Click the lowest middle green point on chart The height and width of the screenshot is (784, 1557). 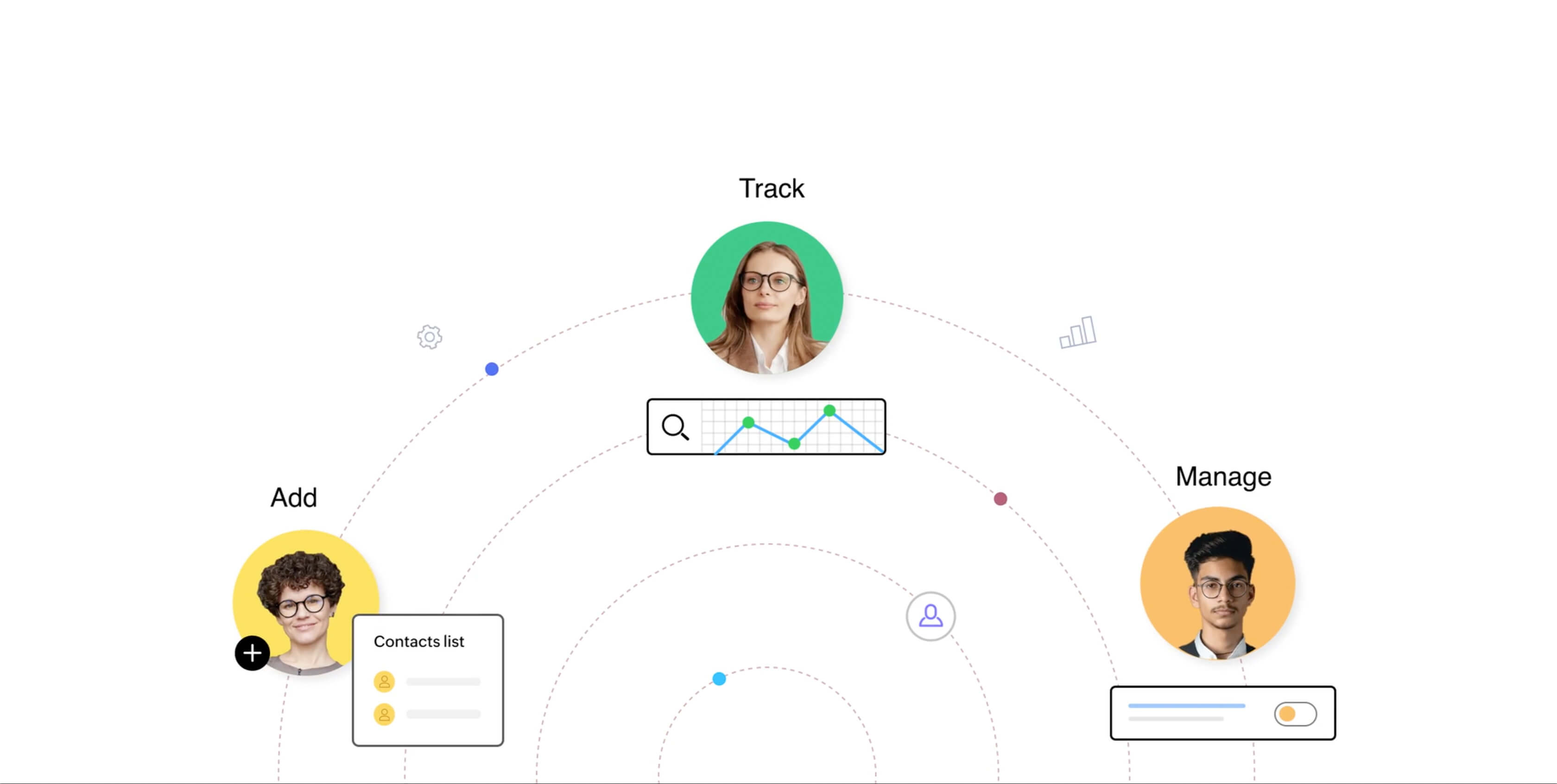click(x=794, y=444)
